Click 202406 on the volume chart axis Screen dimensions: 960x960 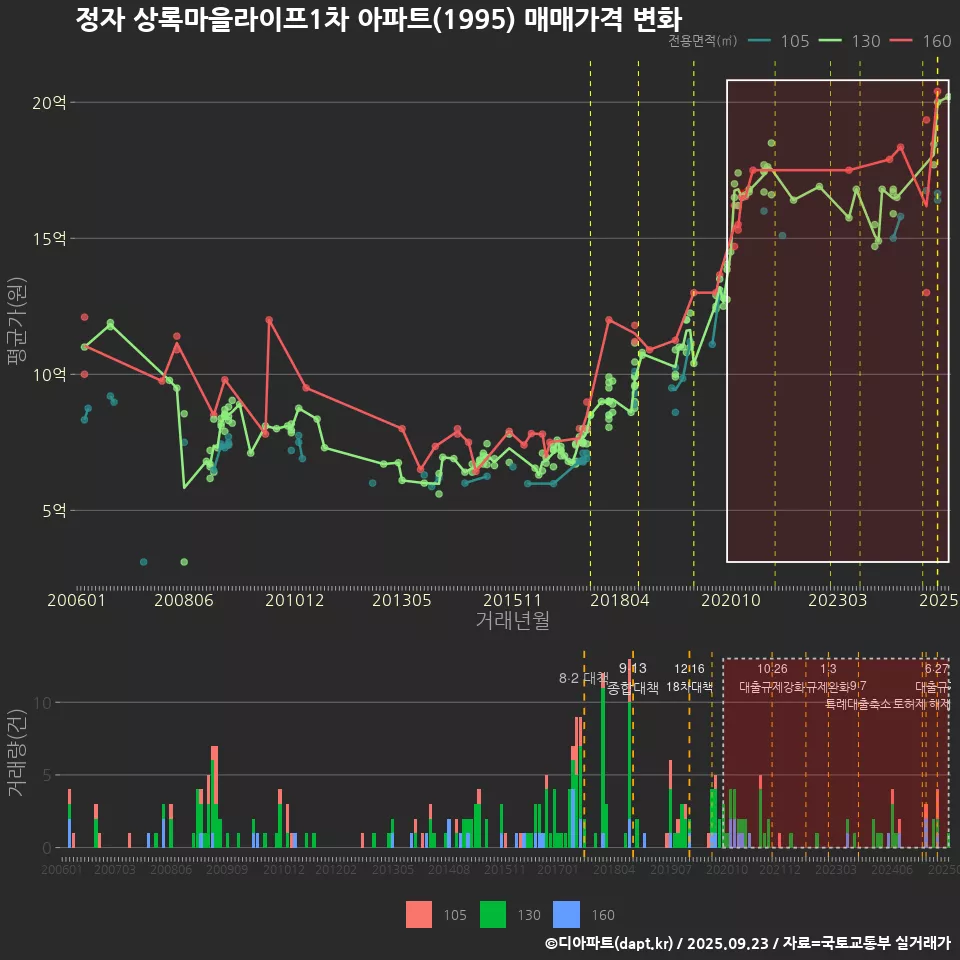point(892,869)
